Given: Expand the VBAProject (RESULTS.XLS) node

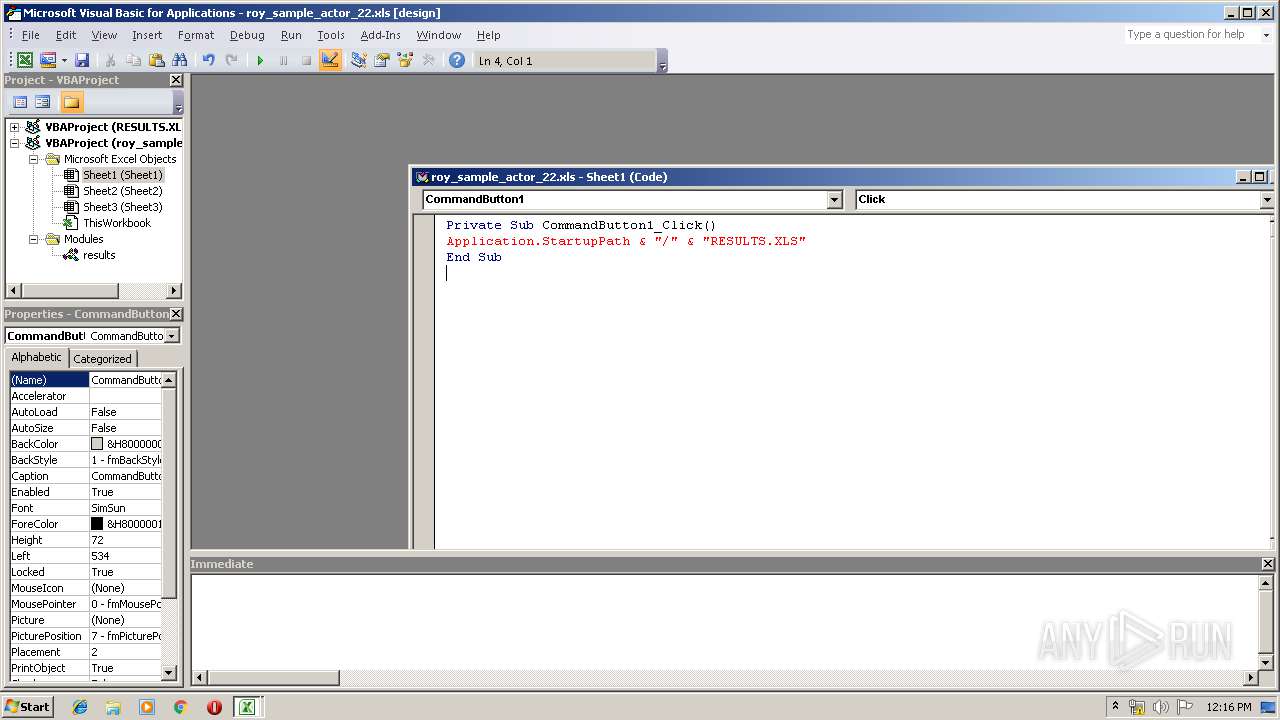Looking at the screenshot, I should tap(15, 127).
